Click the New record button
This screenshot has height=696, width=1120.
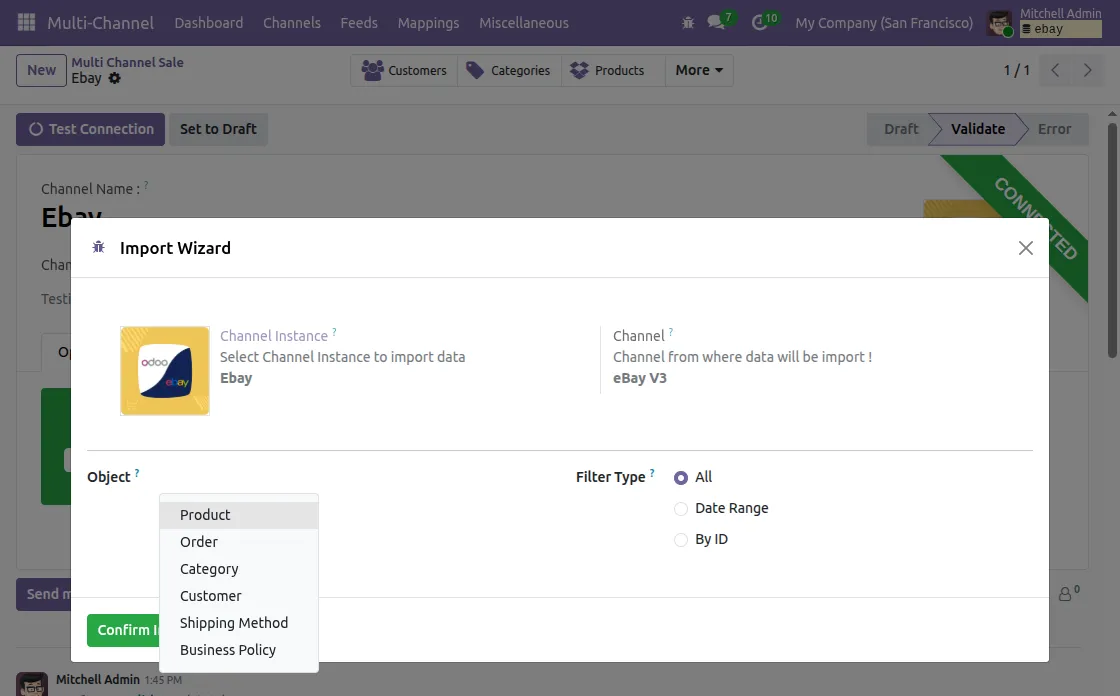pos(41,70)
